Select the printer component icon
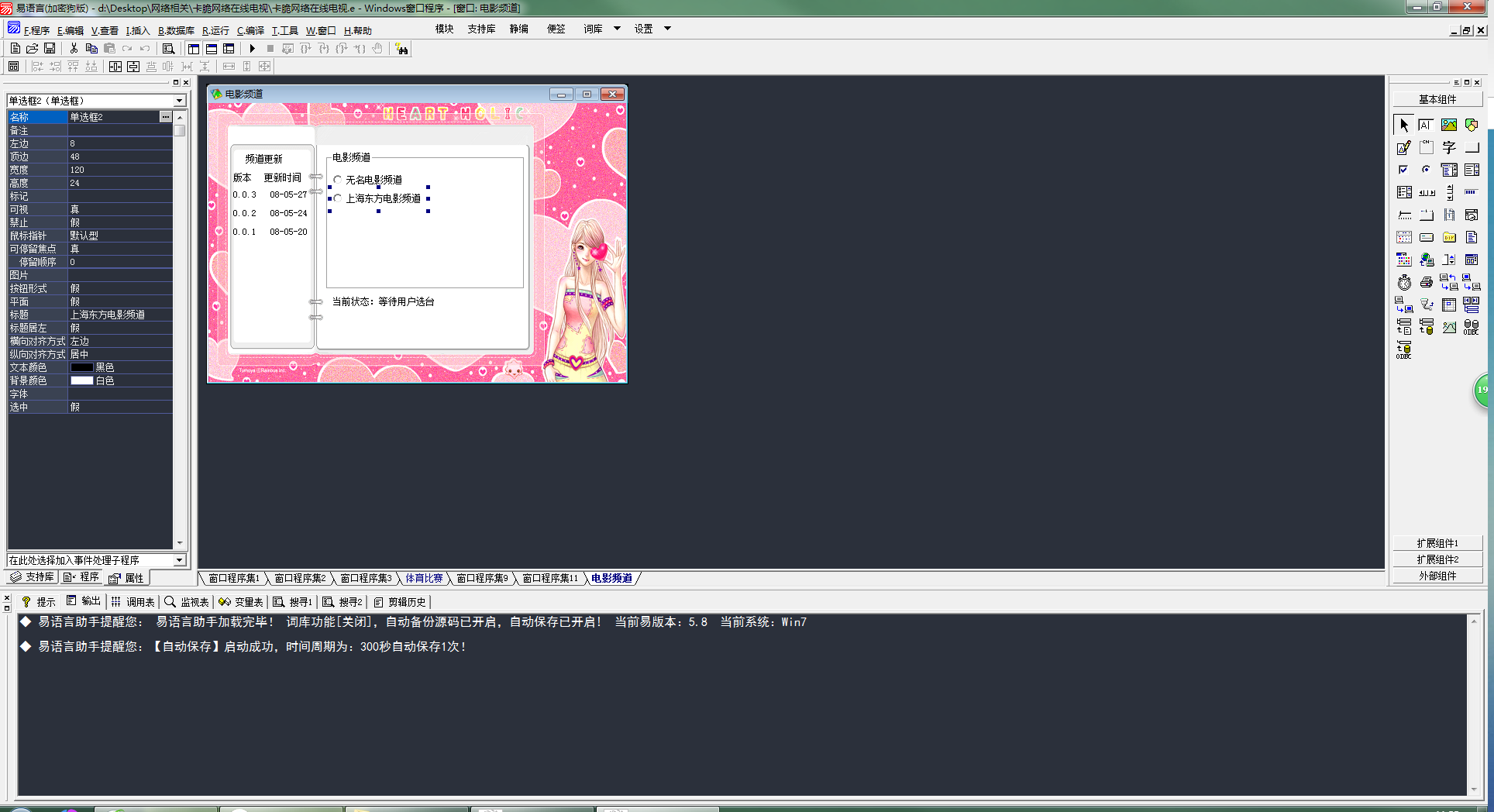Image resolution: width=1494 pixels, height=812 pixels. [1426, 282]
